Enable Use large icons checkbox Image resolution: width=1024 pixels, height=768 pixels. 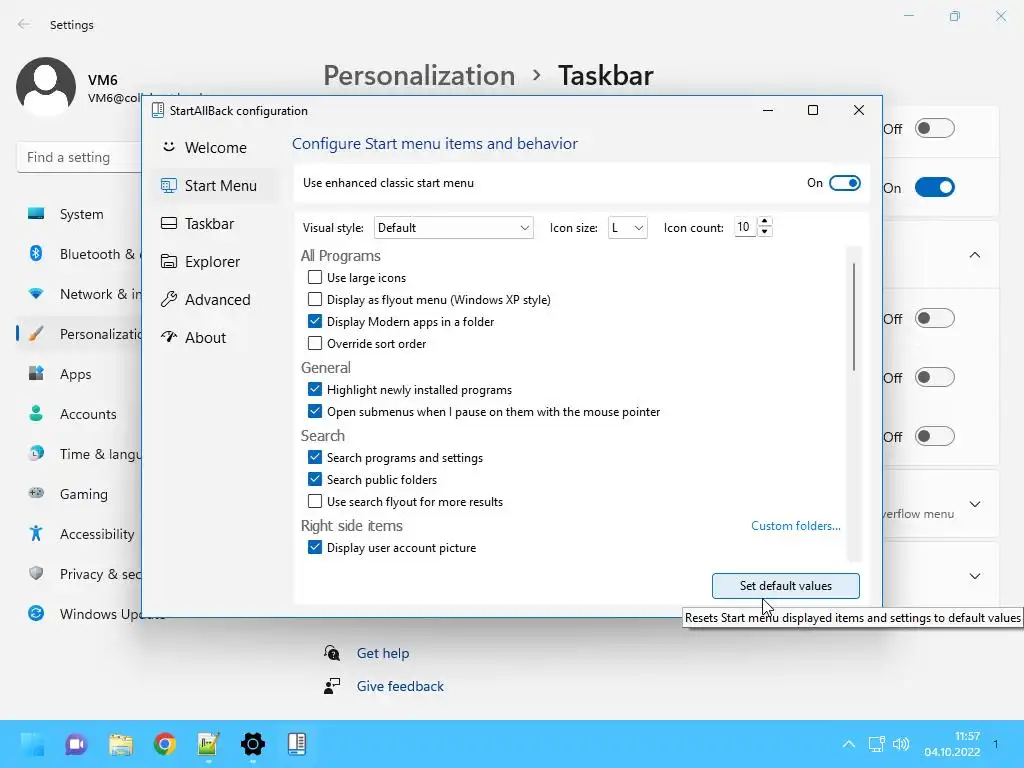[315, 278]
